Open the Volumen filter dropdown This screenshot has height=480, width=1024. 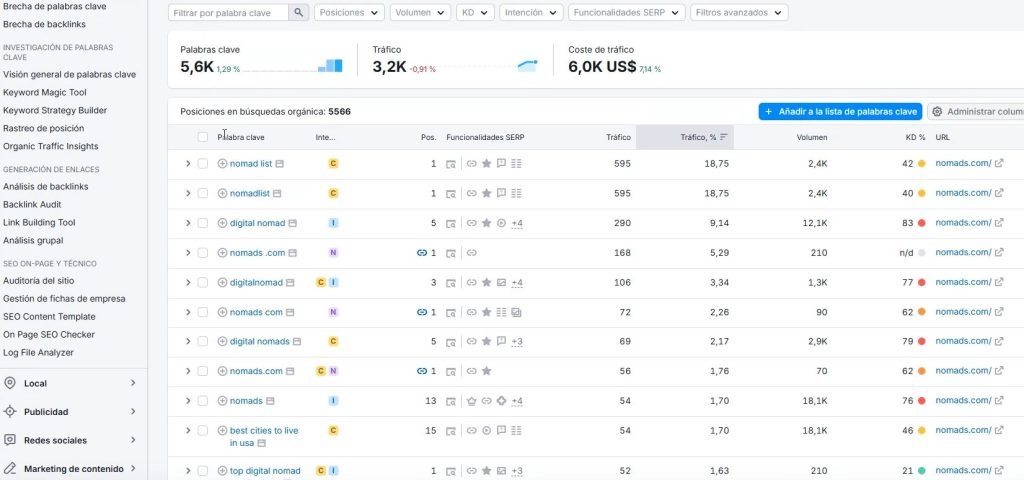pyautogui.click(x=420, y=12)
